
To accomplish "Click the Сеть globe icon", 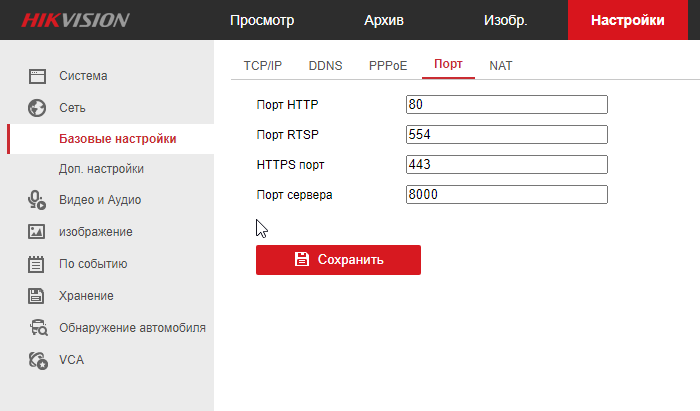I will click(37, 108).
